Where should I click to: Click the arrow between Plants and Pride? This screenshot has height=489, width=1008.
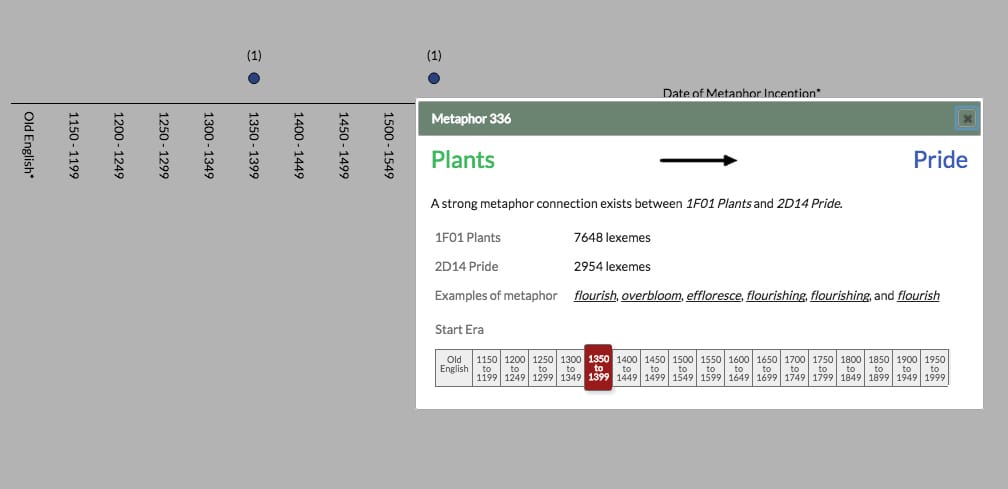point(697,160)
